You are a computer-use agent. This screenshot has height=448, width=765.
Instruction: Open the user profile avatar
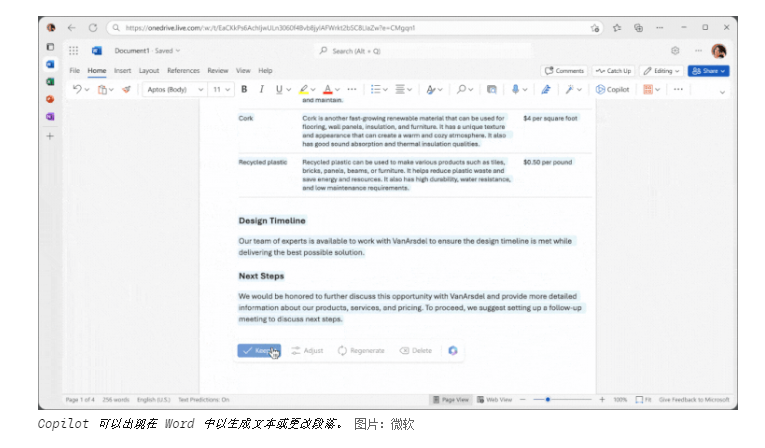(719, 51)
